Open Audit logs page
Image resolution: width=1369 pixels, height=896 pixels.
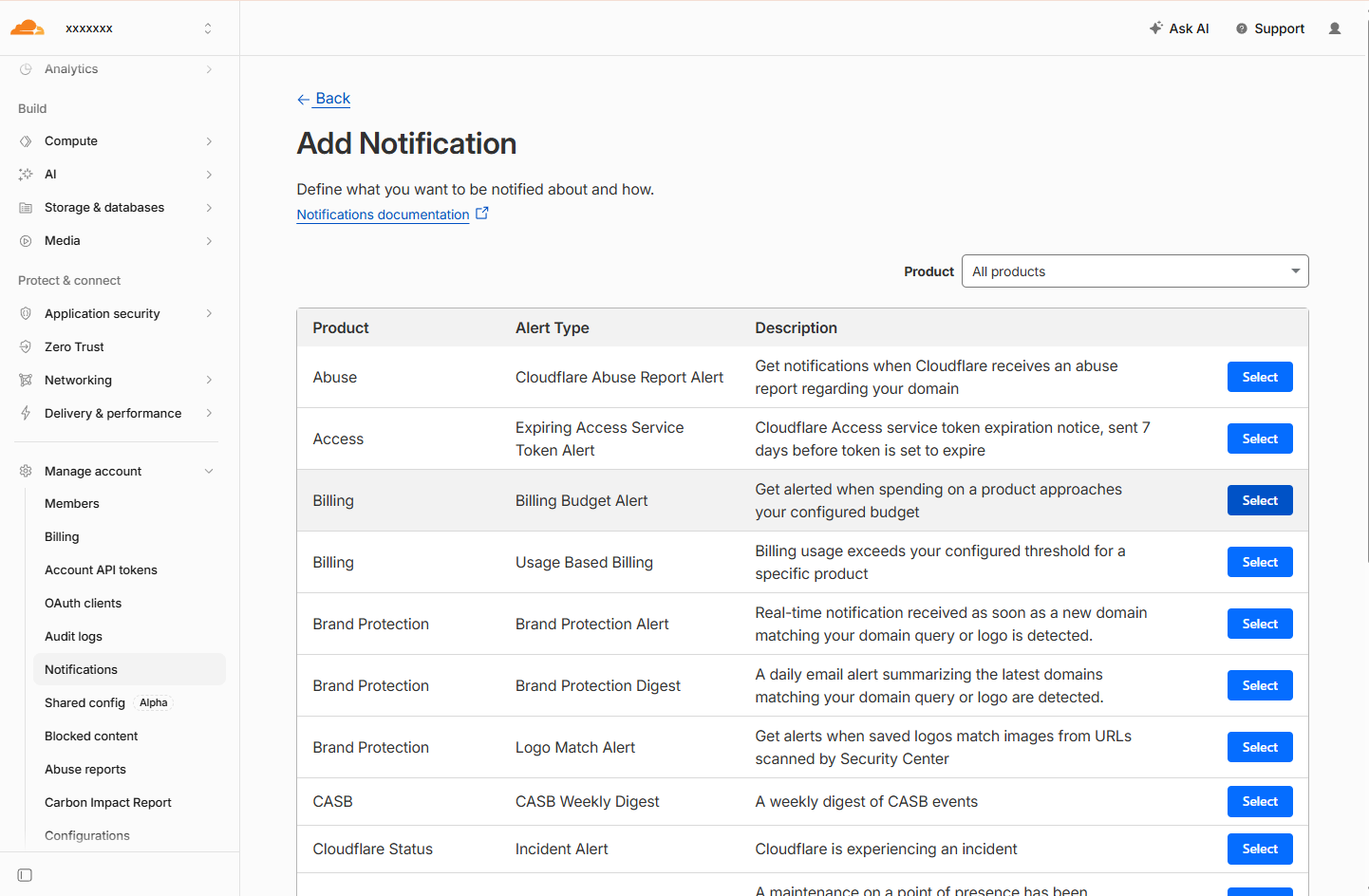coord(129,637)
